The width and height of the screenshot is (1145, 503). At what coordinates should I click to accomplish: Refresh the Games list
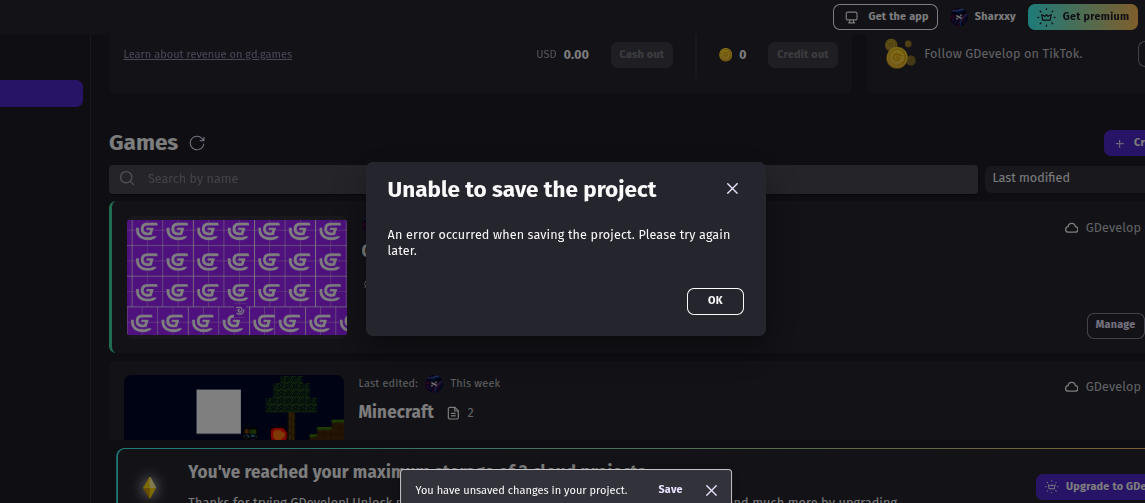tap(197, 143)
